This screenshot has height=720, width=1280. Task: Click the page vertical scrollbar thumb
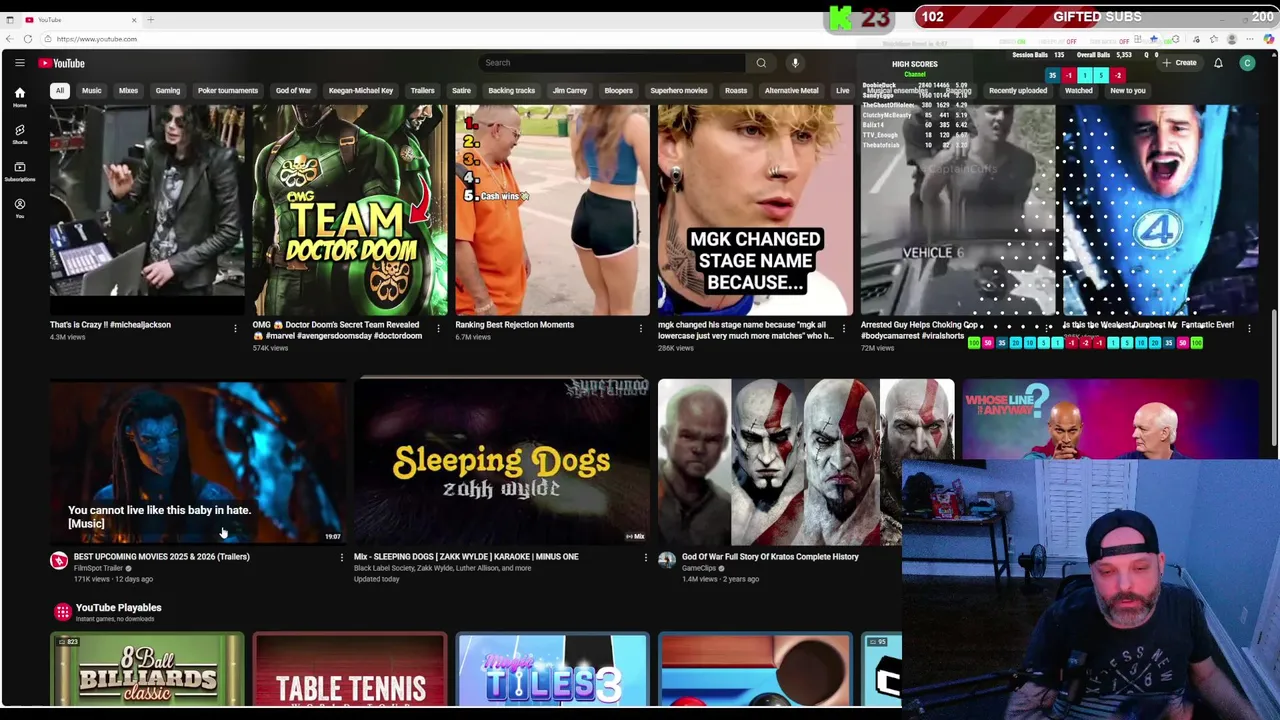1275,378
